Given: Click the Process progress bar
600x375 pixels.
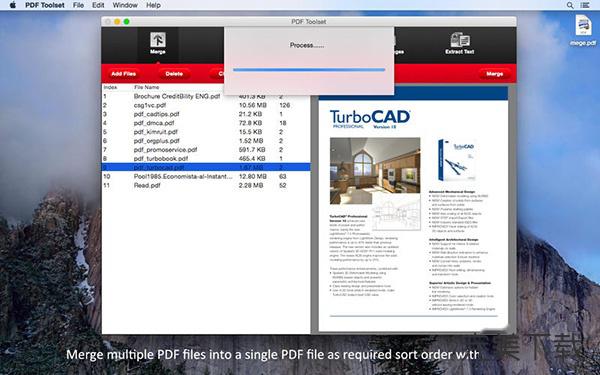Looking at the screenshot, I should coord(309,70).
